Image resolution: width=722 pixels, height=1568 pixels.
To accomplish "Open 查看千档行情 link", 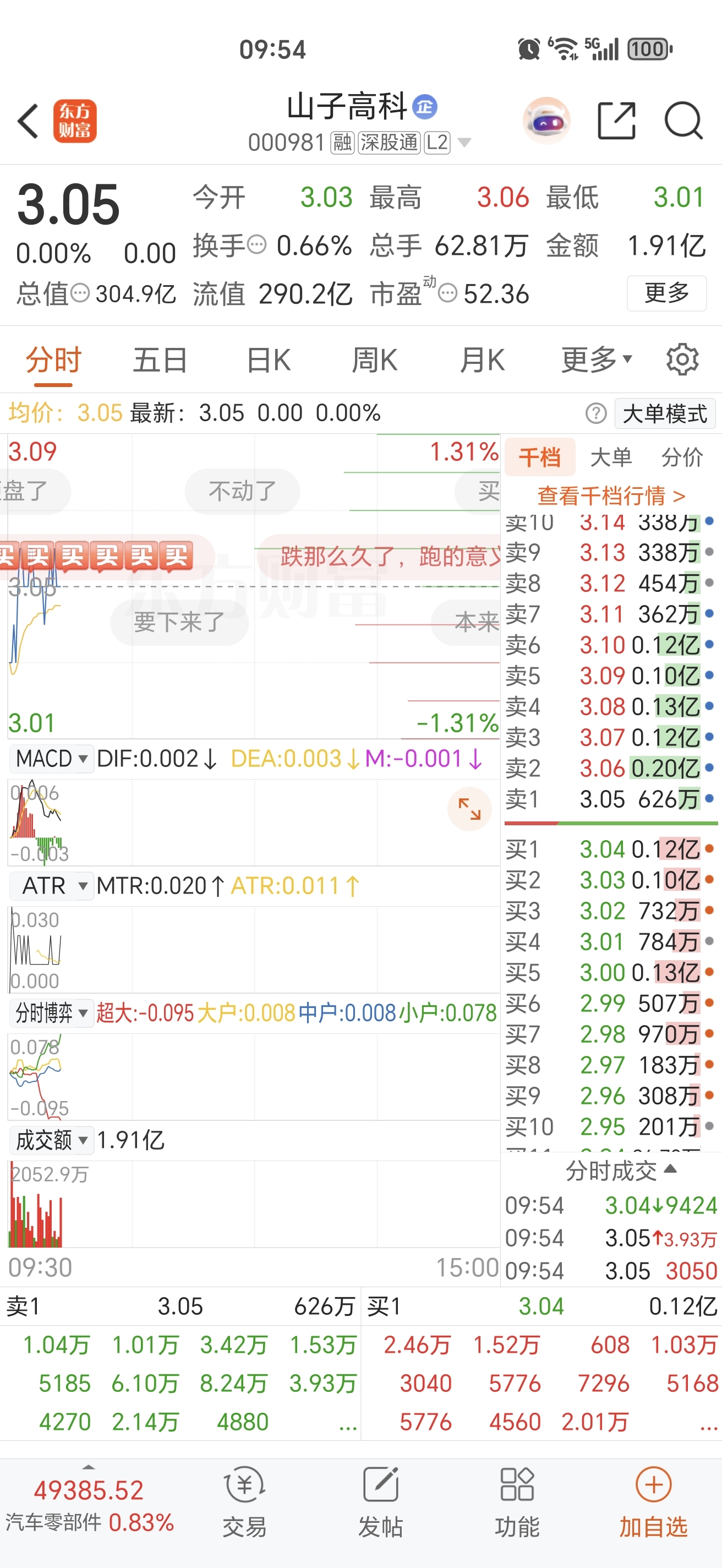I will 611,496.
